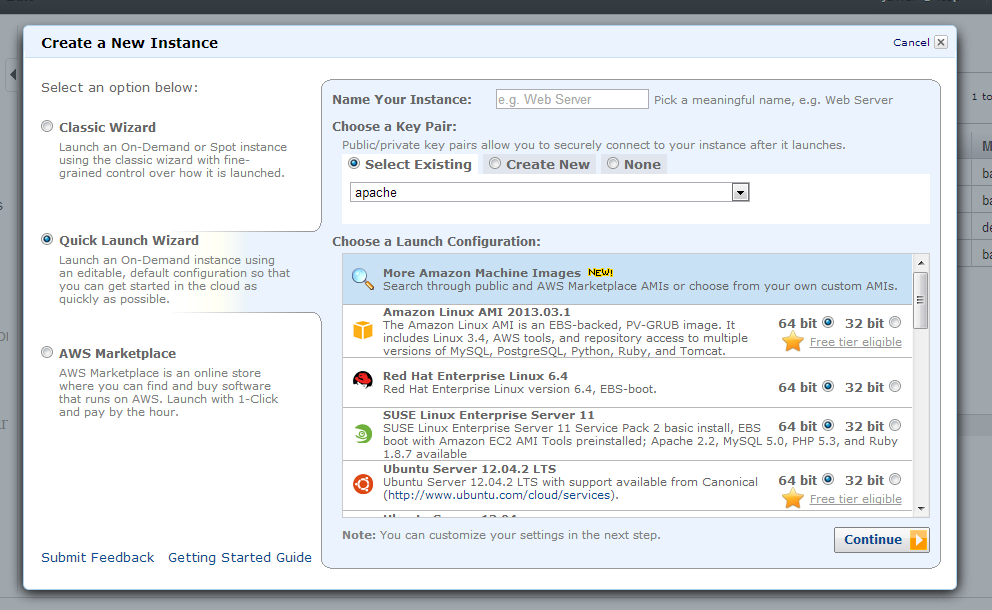Click the Quick Launch Wizard heading text
992x610 pixels.
point(129,240)
